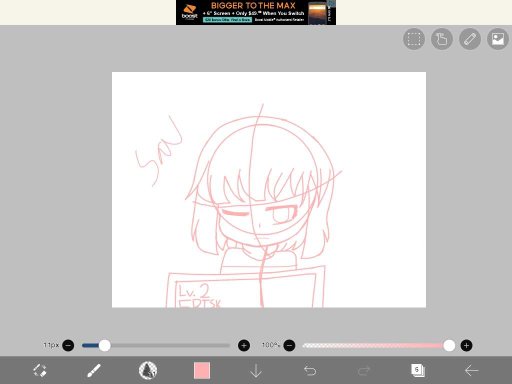
Task: Redo the undone stroke
Action: (364, 371)
